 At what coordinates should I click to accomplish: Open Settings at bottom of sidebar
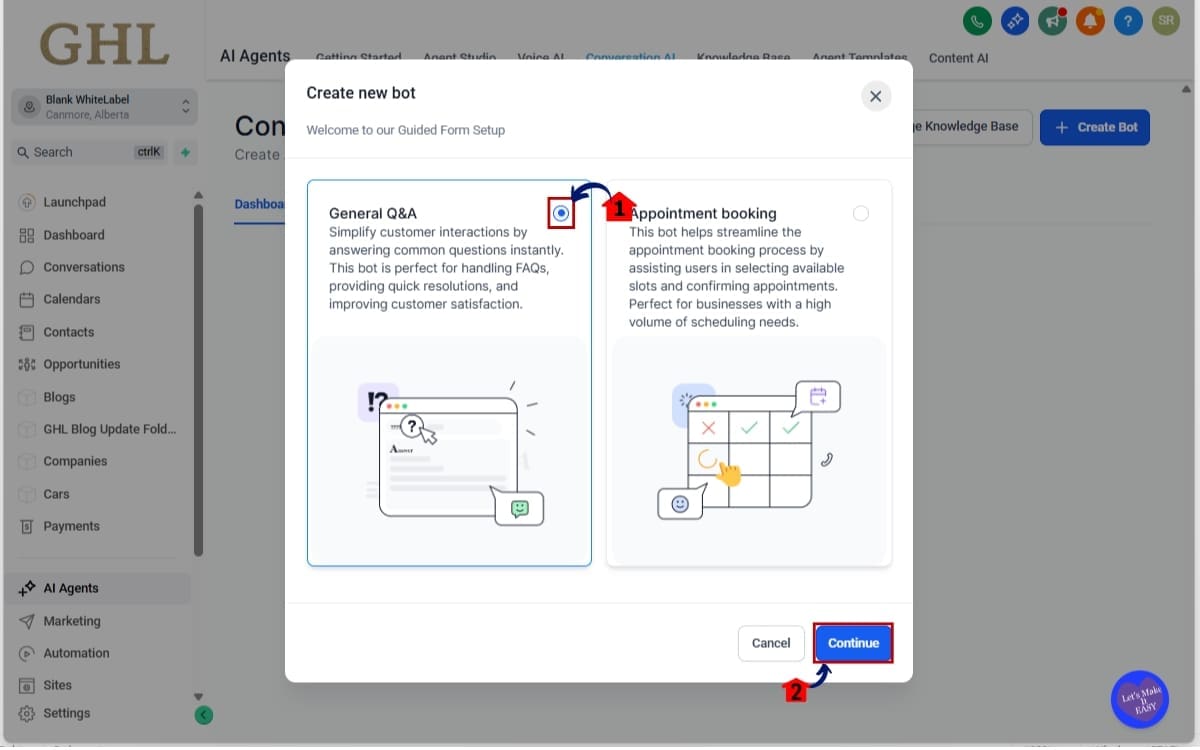(x=66, y=713)
